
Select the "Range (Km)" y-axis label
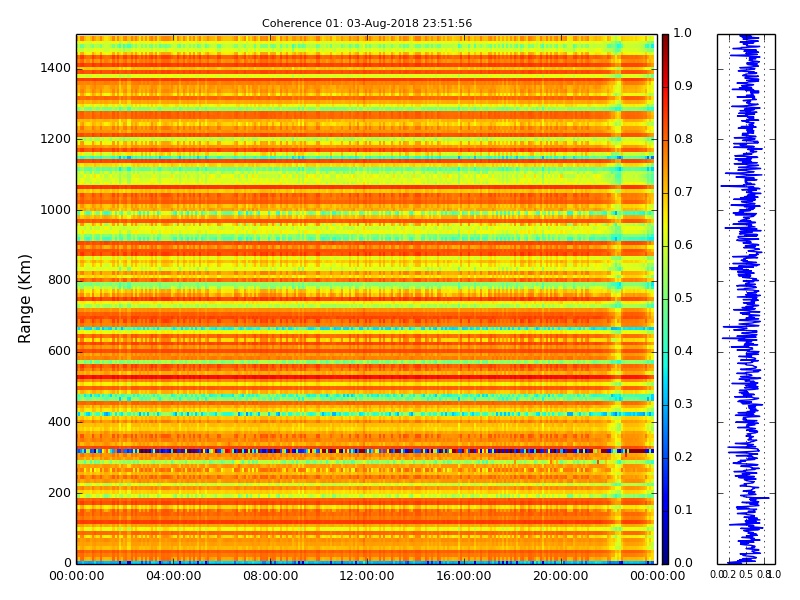(24, 299)
